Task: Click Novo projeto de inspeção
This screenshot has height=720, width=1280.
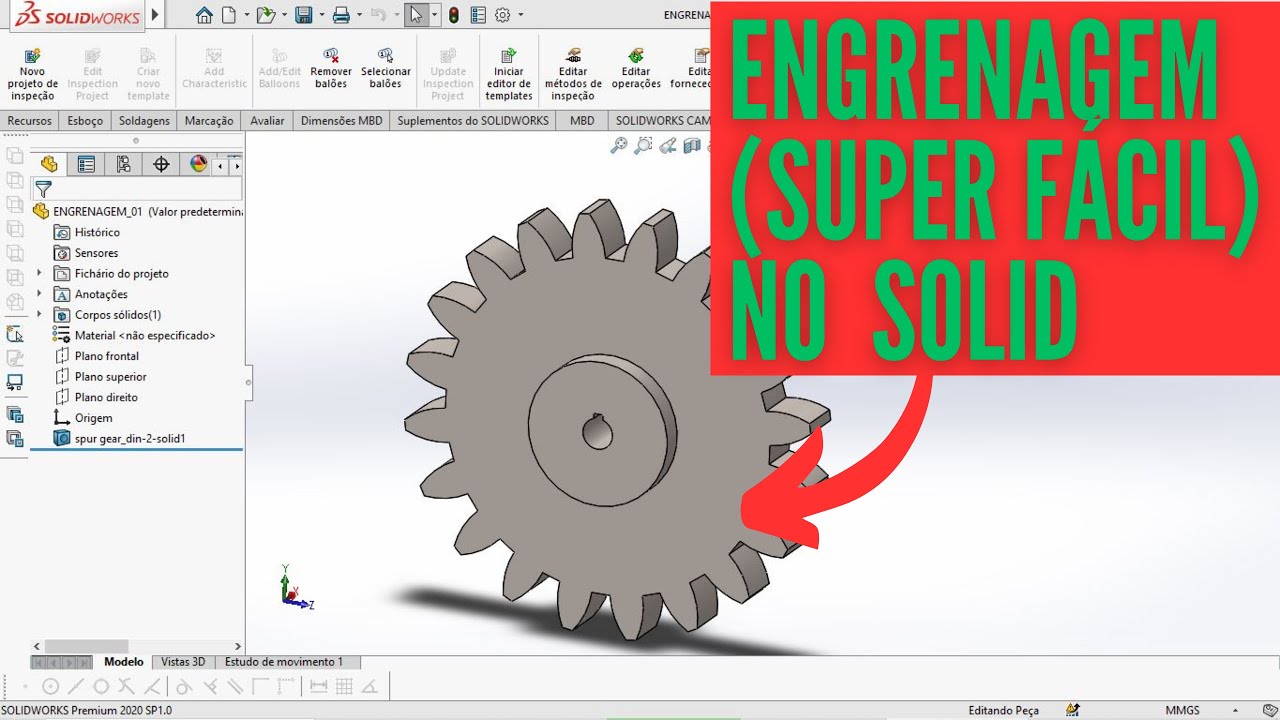Action: (33, 75)
